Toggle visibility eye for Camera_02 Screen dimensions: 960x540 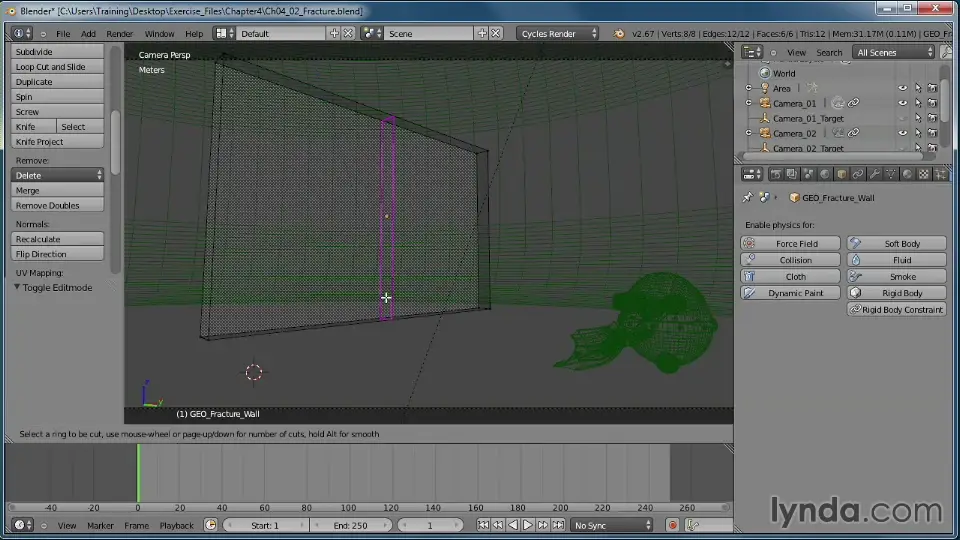click(x=902, y=133)
